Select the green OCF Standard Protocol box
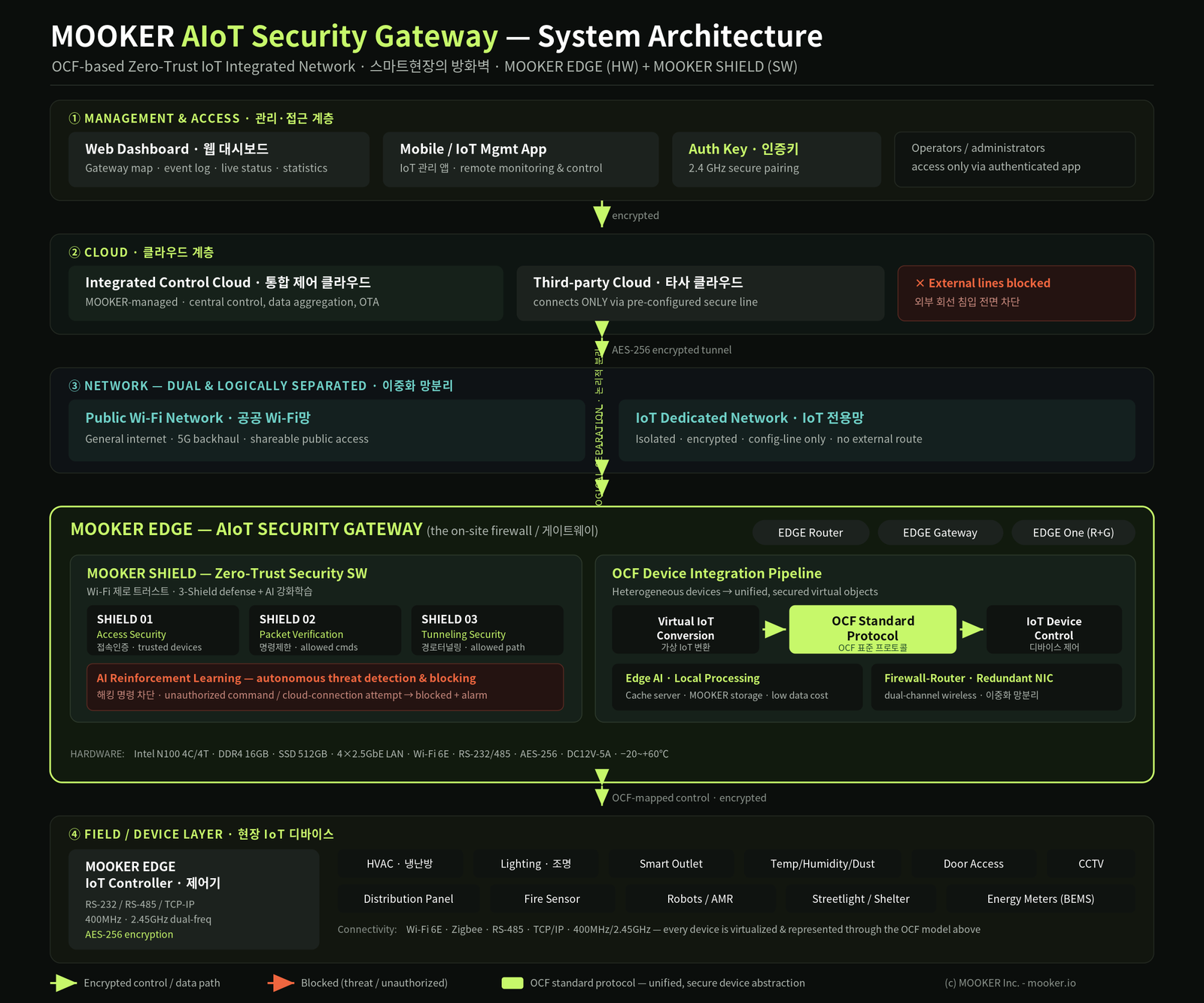The height and width of the screenshot is (1003, 1204). pos(873,630)
